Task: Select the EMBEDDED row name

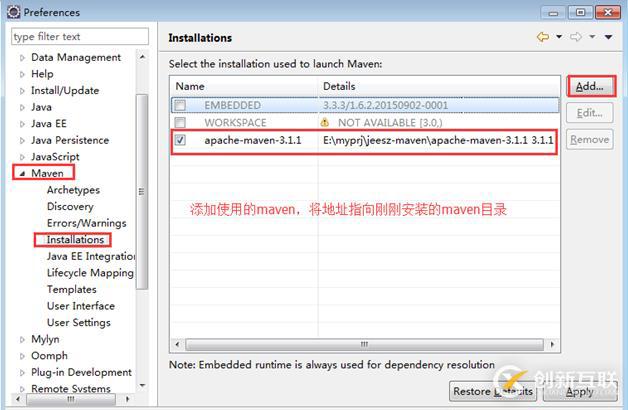Action: click(232, 105)
